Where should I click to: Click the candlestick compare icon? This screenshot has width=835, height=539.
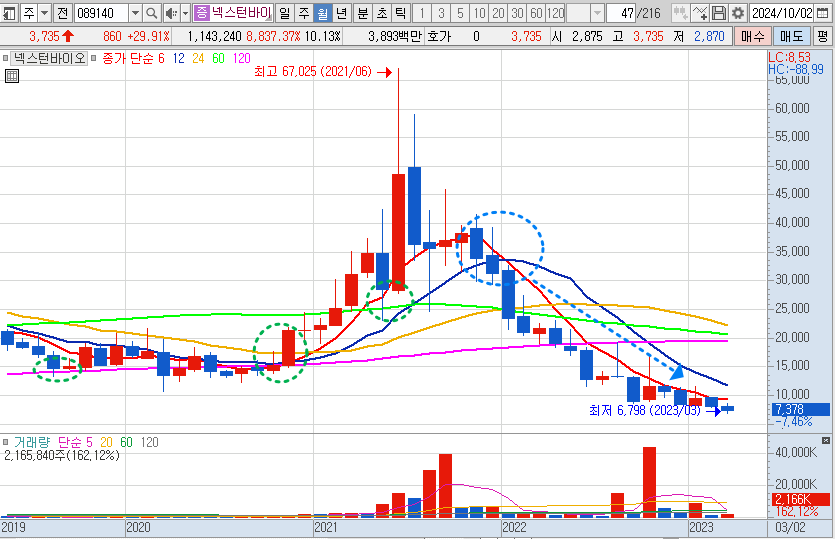680,13
